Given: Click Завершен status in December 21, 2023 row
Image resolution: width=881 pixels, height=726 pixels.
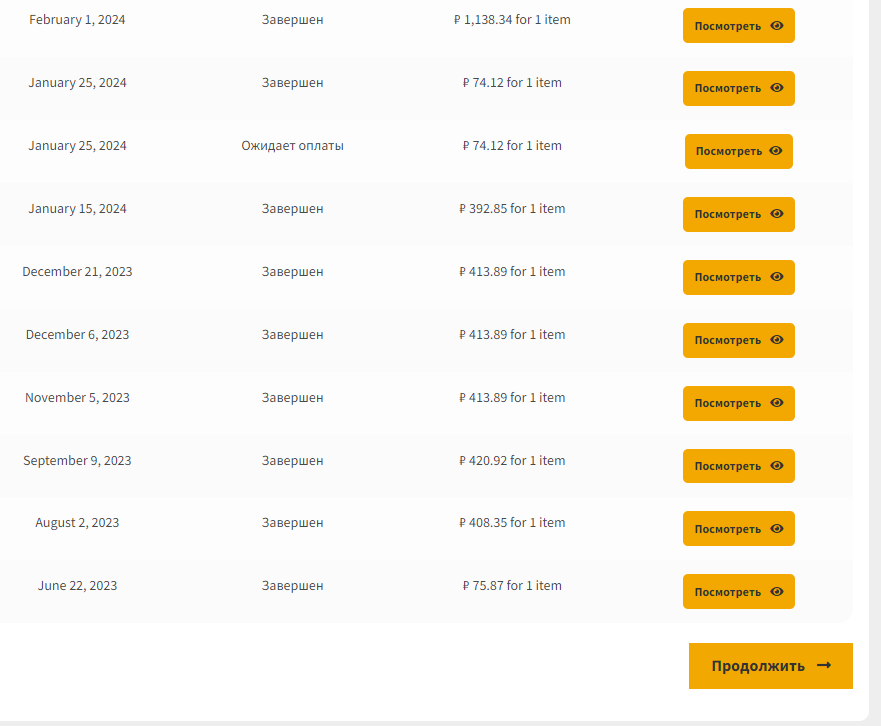Looking at the screenshot, I should point(292,271).
